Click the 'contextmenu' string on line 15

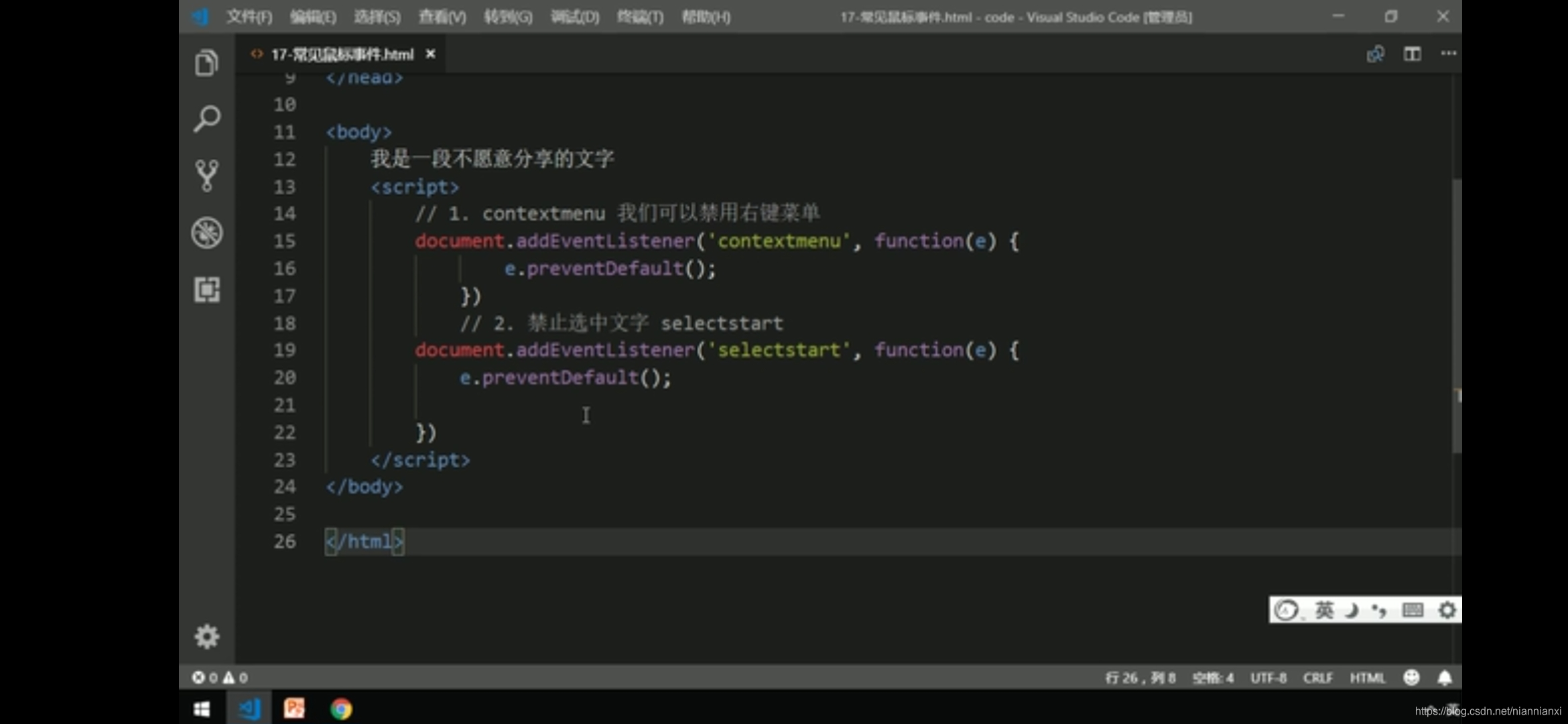point(779,241)
